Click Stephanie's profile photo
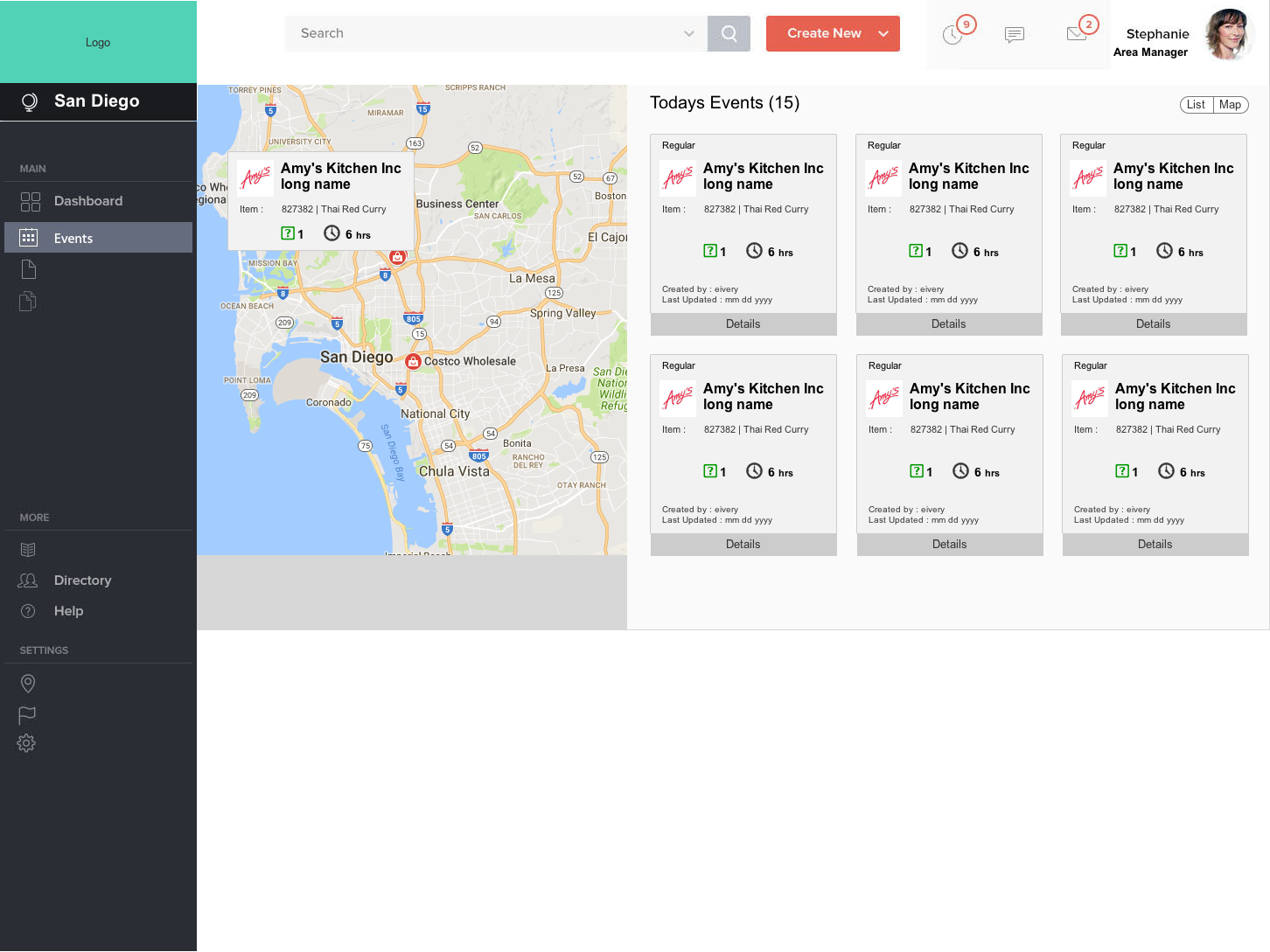The image size is (1270, 952). (1228, 36)
